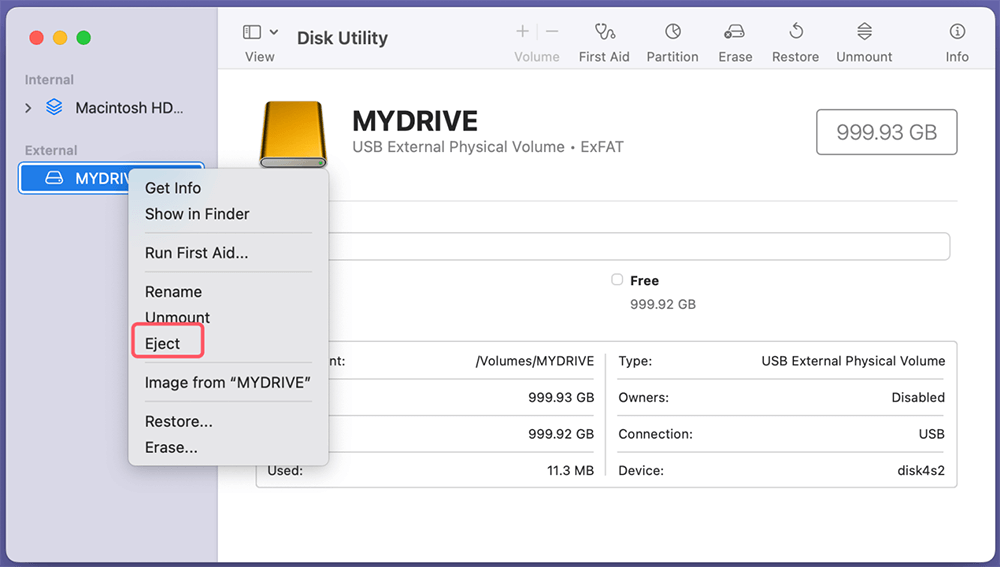Open the View sidebar dropdown

pyautogui.click(x=260, y=33)
